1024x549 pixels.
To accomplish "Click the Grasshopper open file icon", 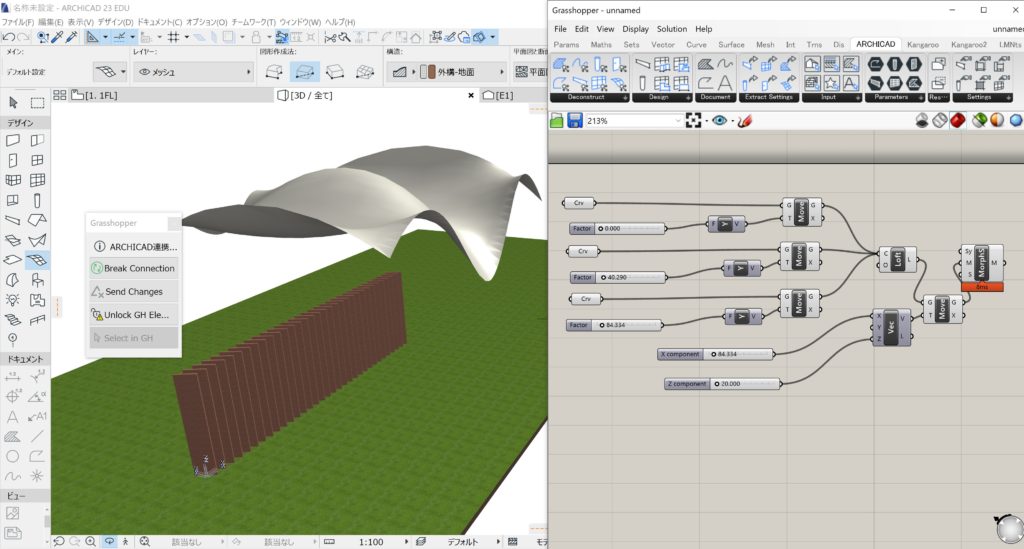I will pyautogui.click(x=556, y=121).
